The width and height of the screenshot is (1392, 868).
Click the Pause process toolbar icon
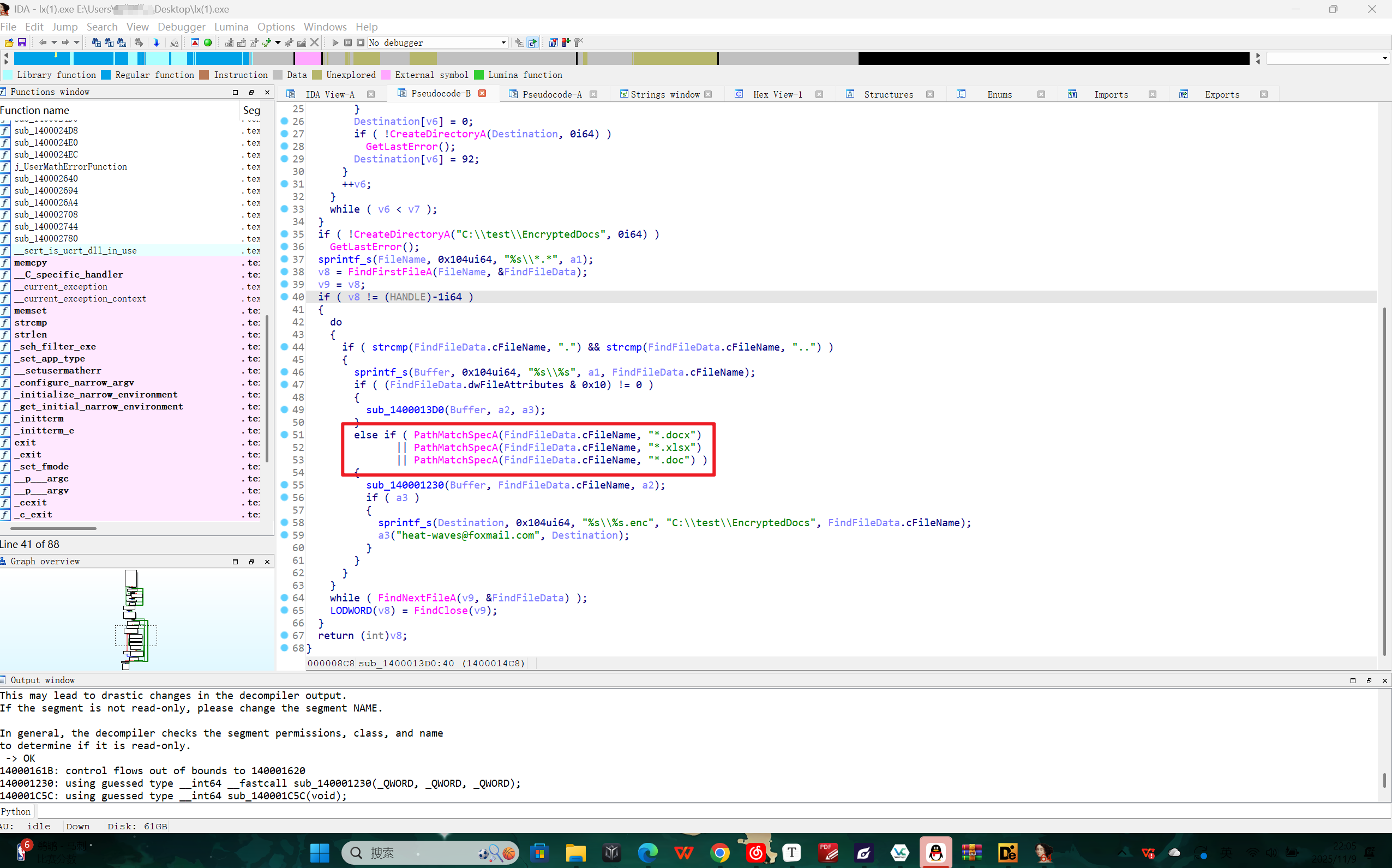348,43
